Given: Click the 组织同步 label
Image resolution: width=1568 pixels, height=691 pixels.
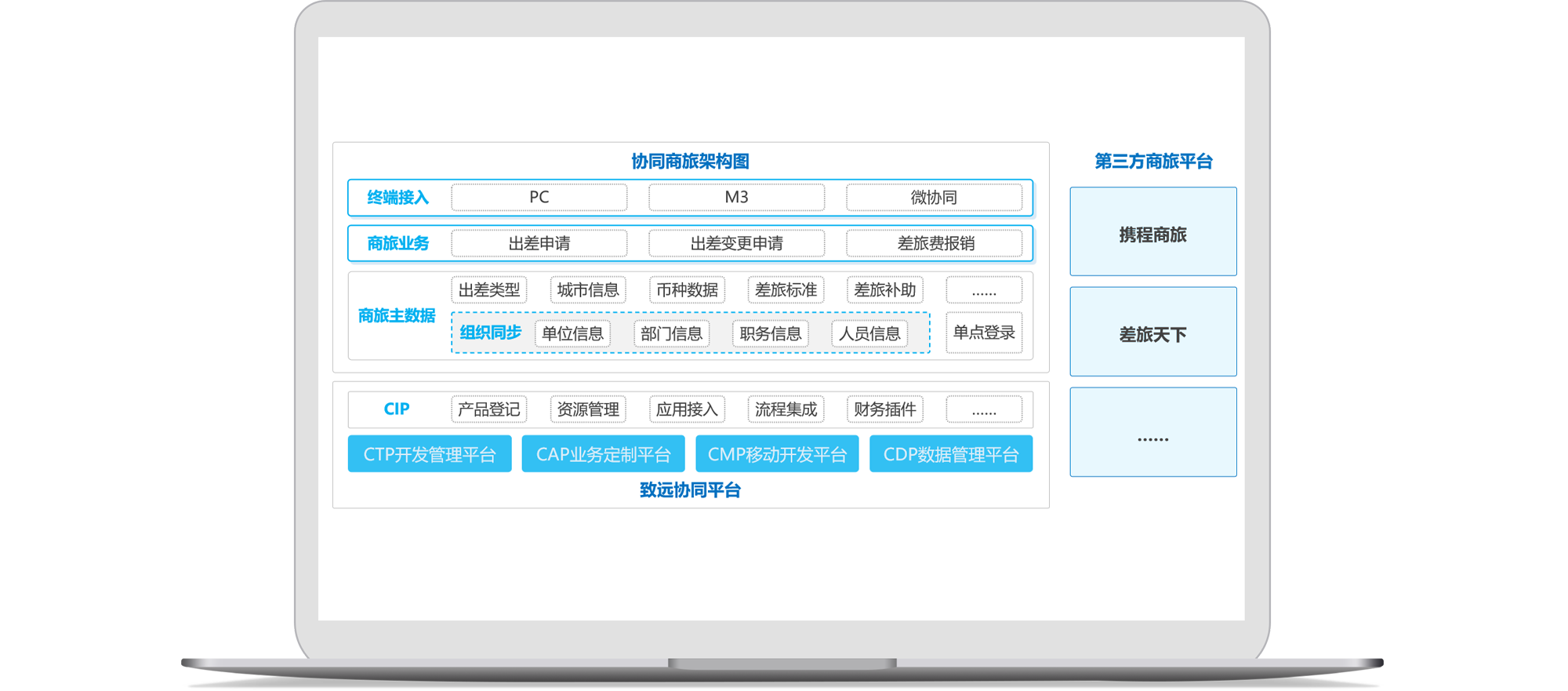Looking at the screenshot, I should (x=491, y=333).
